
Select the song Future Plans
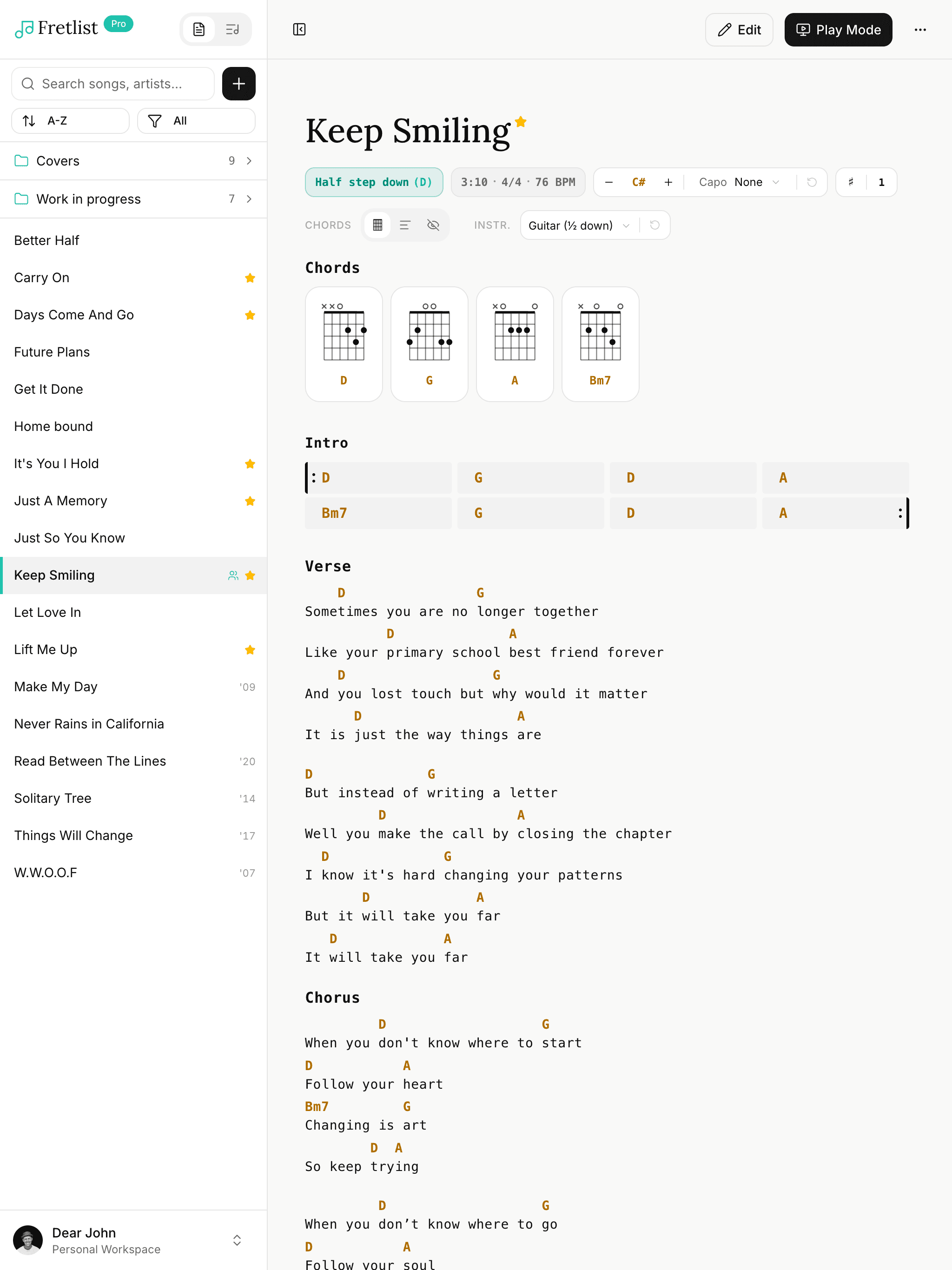point(133,352)
